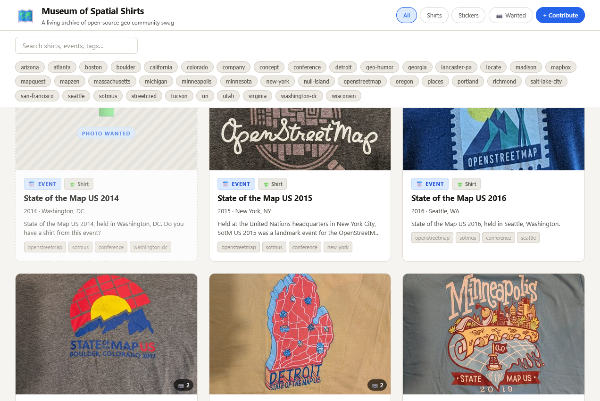
Task: Filter by the minneapolis tag
Action: point(196,82)
